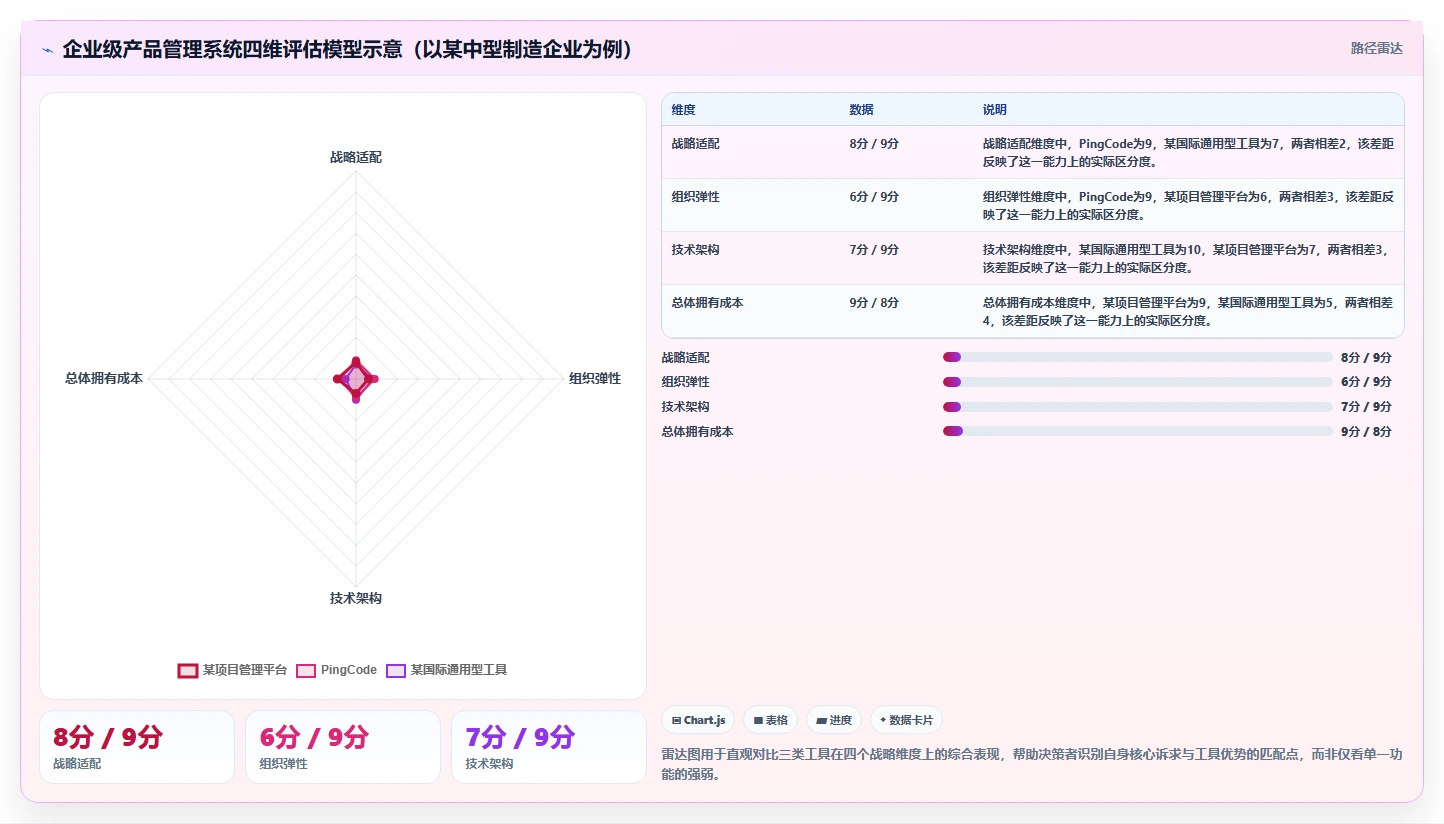Click the 总体拥有成本 progress bar
Screen dimensions: 1444x824
(1138, 431)
